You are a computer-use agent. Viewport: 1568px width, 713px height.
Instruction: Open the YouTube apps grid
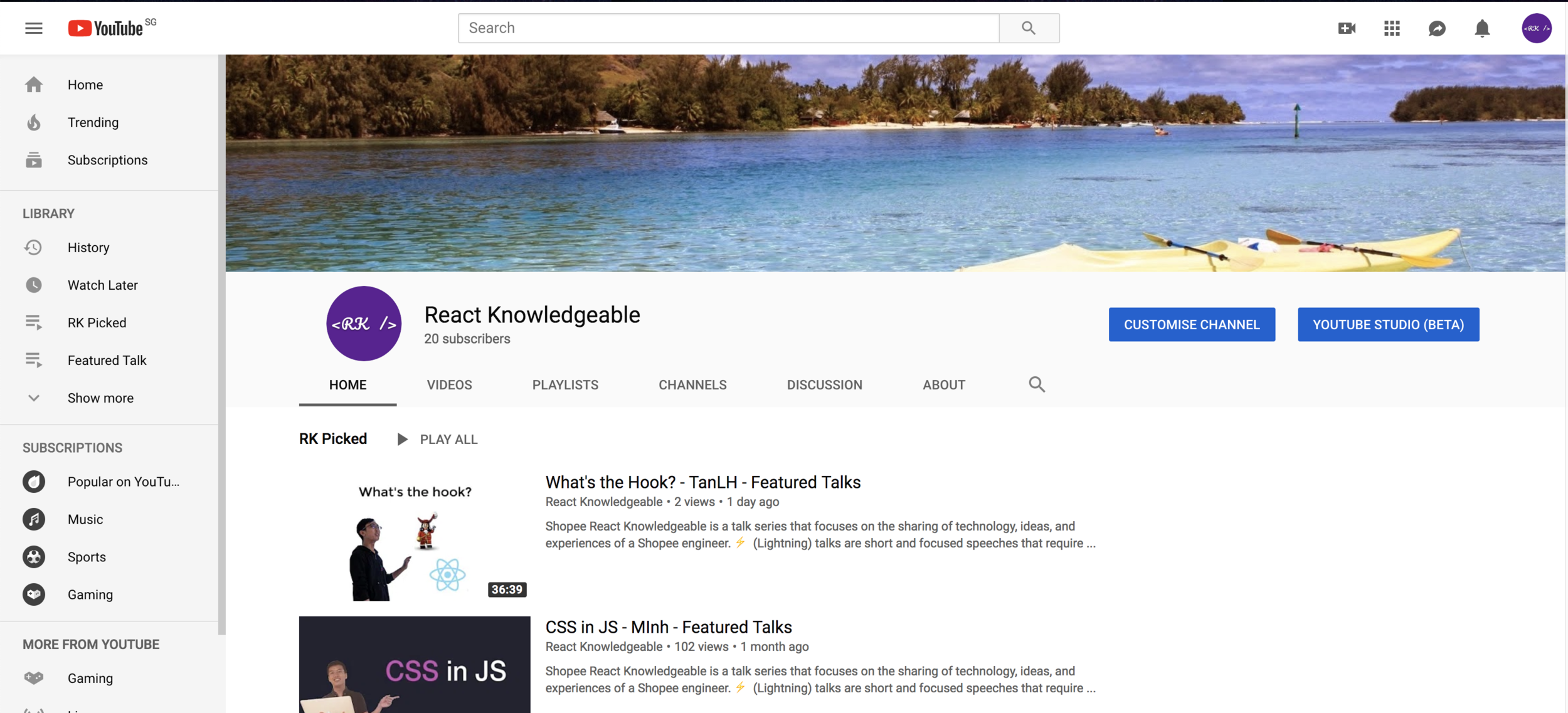point(1392,28)
